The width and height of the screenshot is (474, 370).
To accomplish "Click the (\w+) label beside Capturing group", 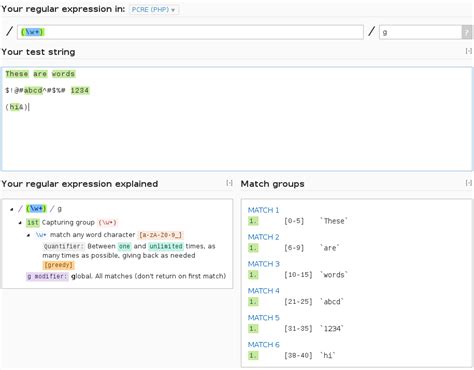I will pyautogui.click(x=107, y=223).
